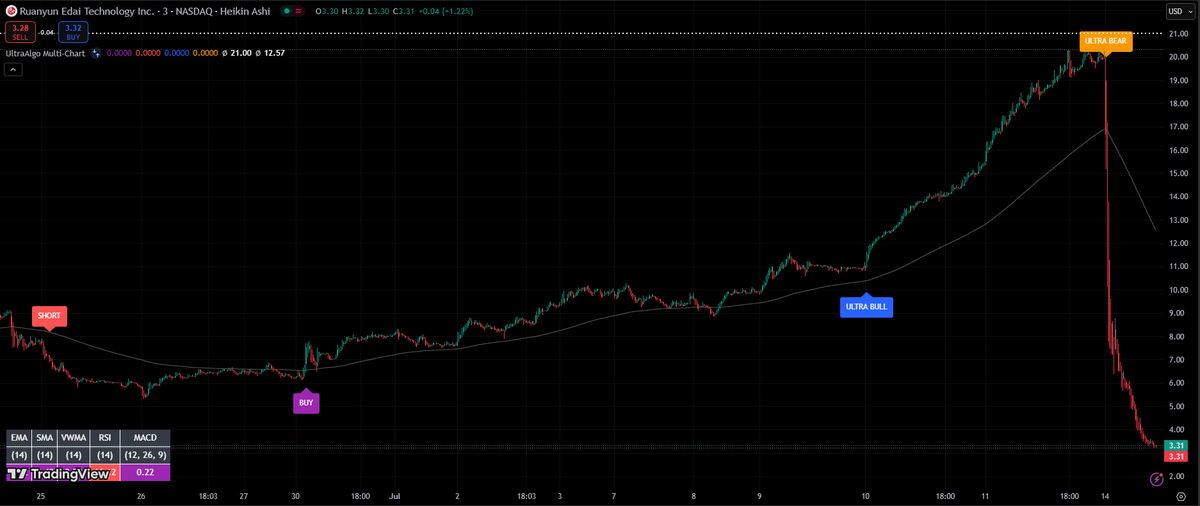This screenshot has height=506, width=1200.
Task: Click the purple BUY signal label
Action: [x=306, y=403]
